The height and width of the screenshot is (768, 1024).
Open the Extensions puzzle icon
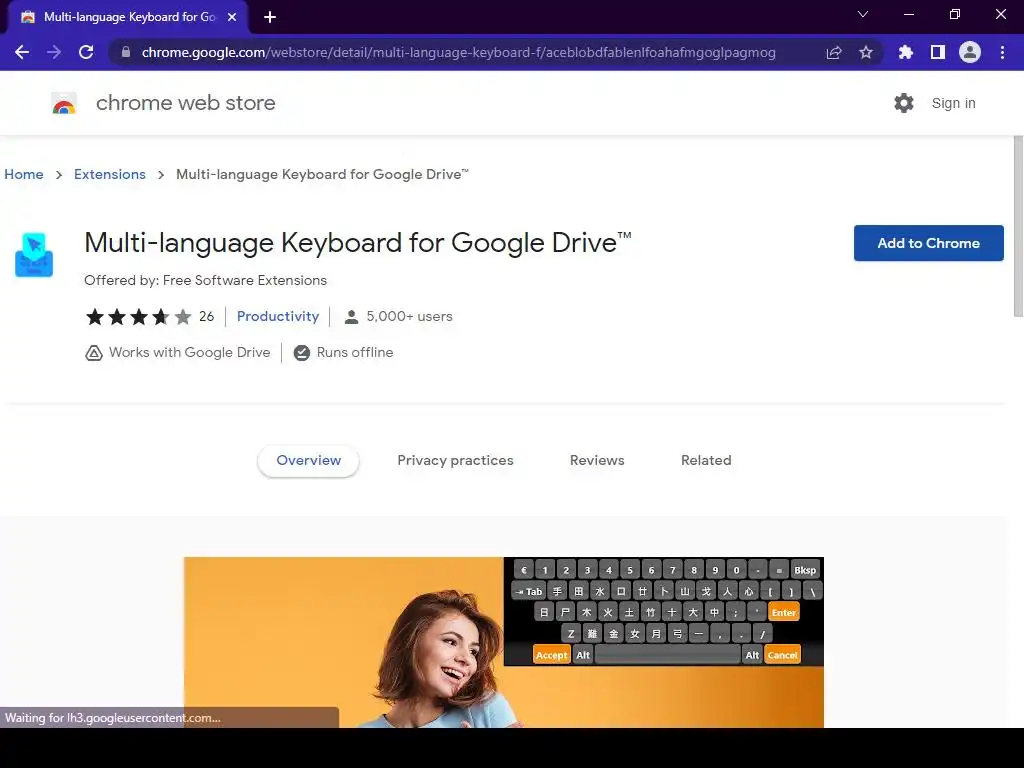click(906, 52)
